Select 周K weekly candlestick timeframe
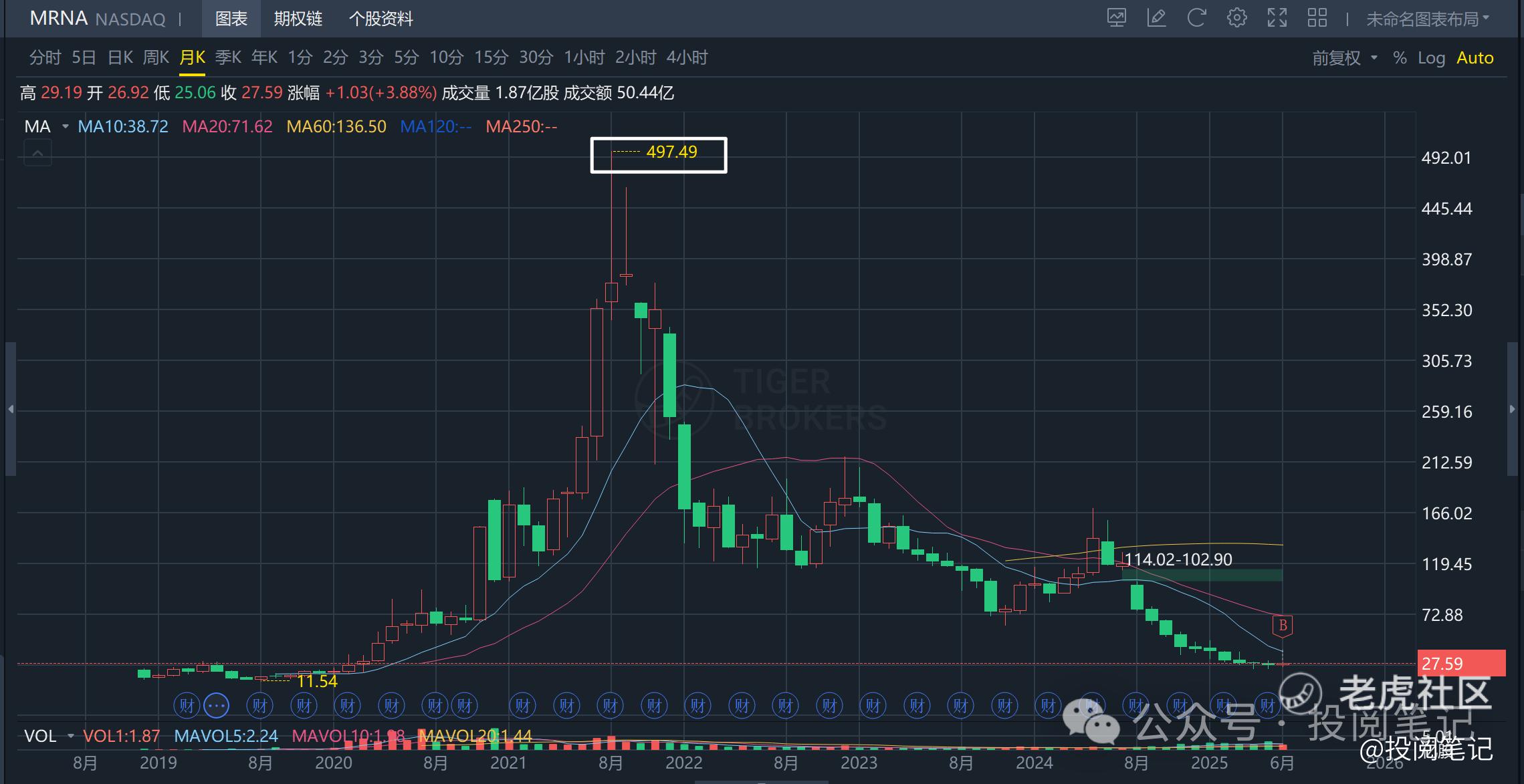 pyautogui.click(x=156, y=57)
